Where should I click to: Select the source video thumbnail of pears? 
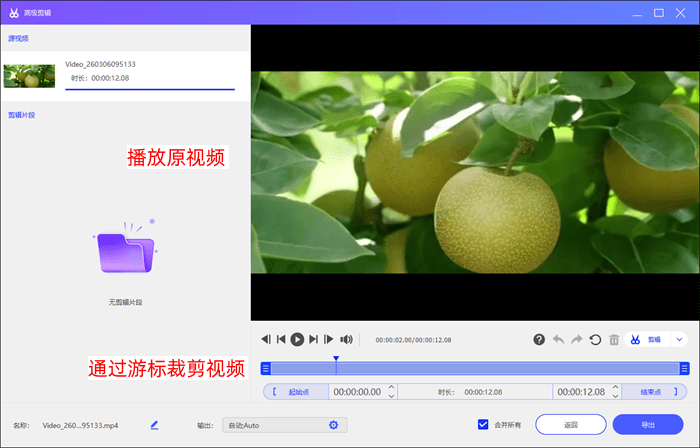pyautogui.click(x=29, y=76)
